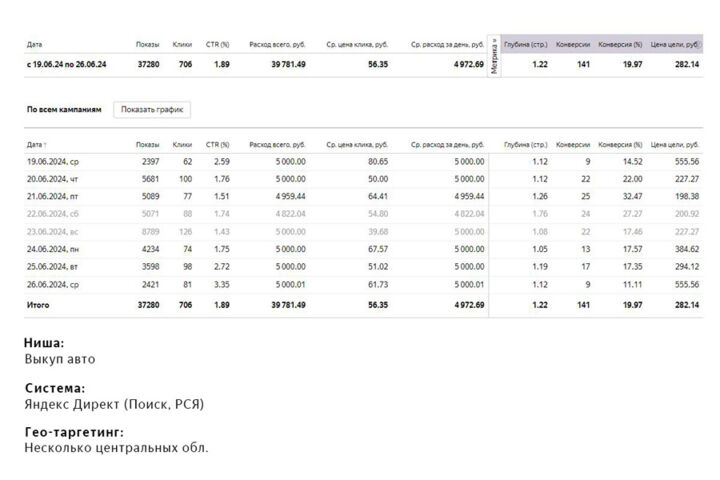Click the highlighted "Конверсия (%)" top header
This screenshot has height=480, width=720.
coord(620,45)
